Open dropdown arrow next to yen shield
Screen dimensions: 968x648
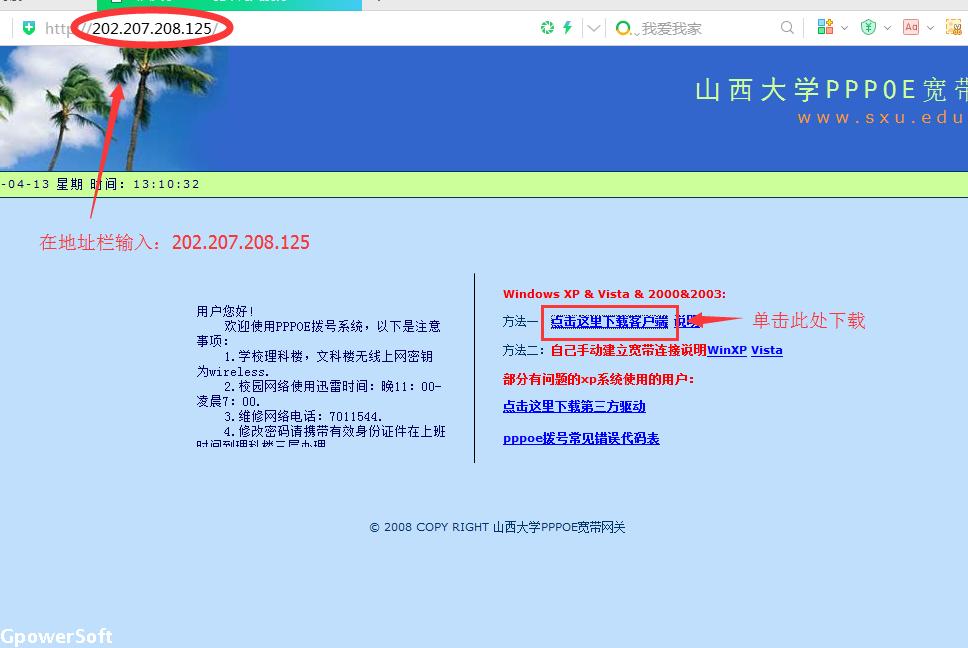tap(887, 28)
